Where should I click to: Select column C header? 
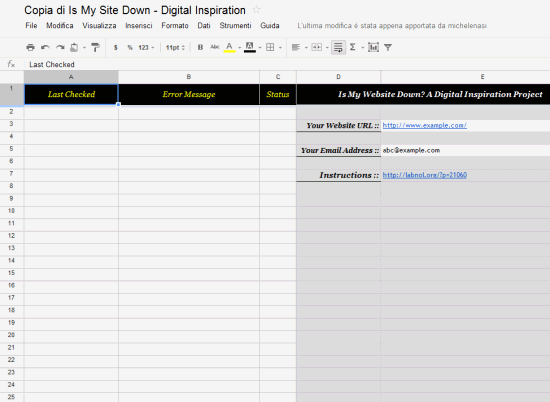[x=278, y=77]
